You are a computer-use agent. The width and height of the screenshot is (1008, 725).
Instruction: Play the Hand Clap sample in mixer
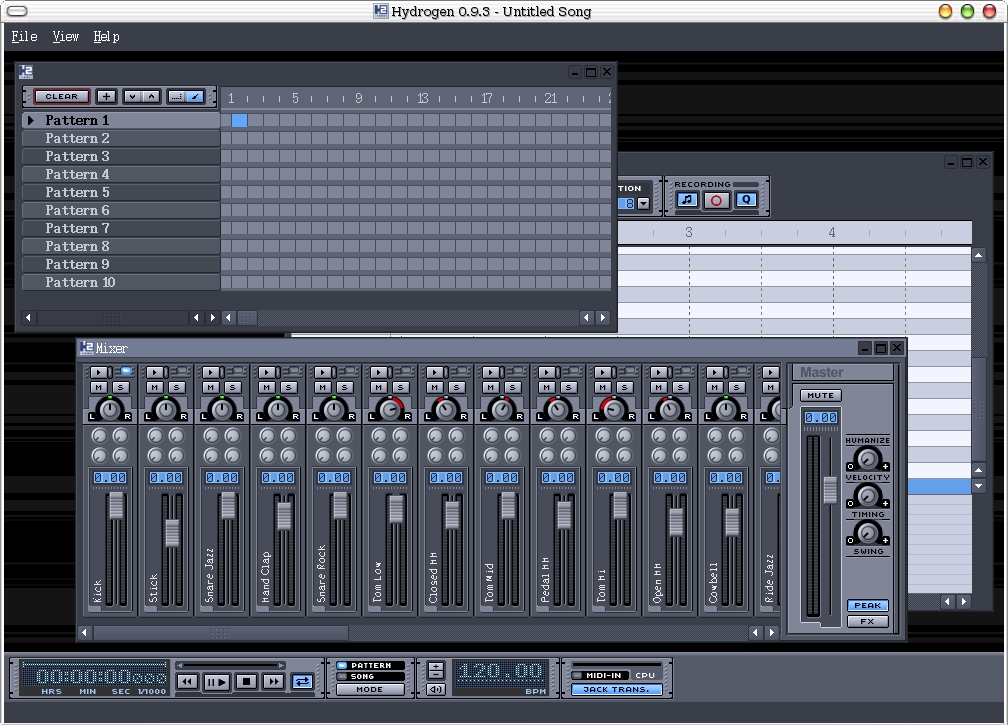coord(267,372)
